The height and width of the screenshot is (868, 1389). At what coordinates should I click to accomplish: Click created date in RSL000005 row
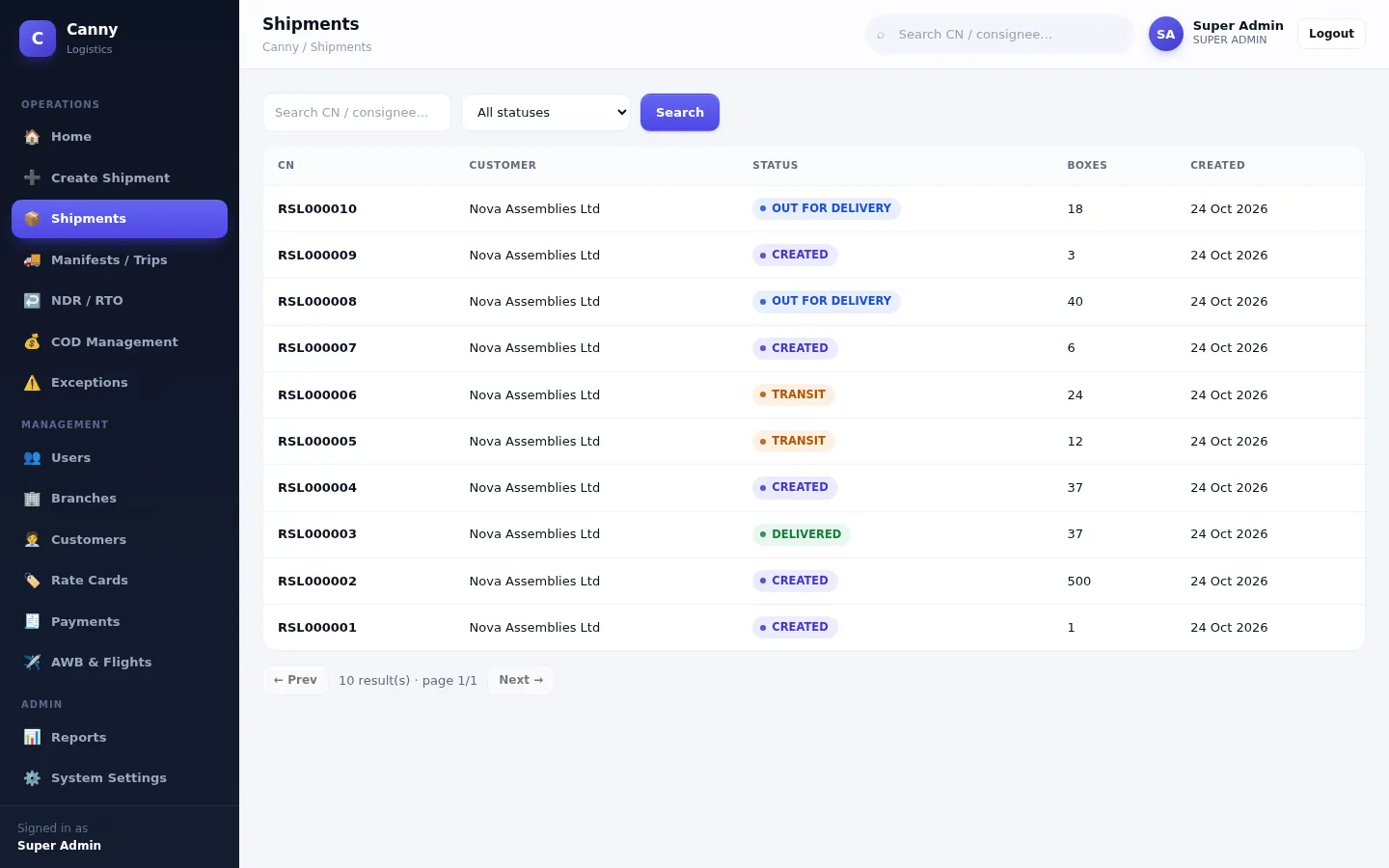[1229, 442]
